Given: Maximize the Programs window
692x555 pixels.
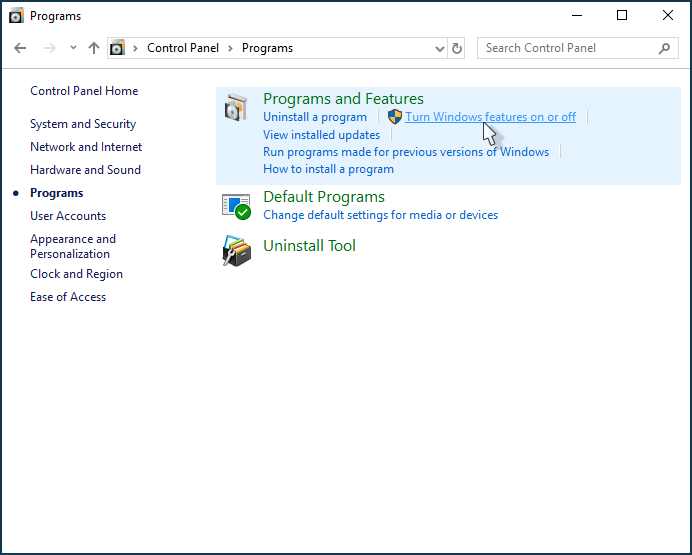Looking at the screenshot, I should (x=622, y=15).
